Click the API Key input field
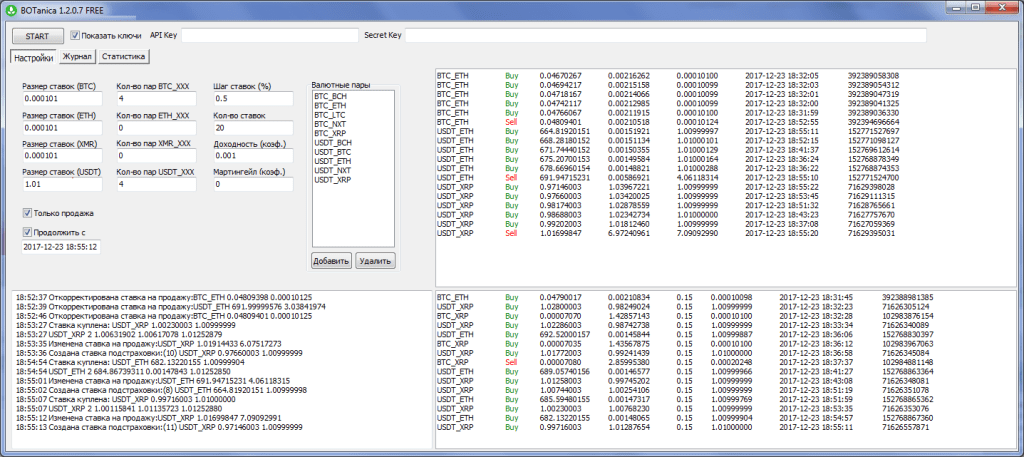This screenshot has width=1024, height=457. [270, 35]
